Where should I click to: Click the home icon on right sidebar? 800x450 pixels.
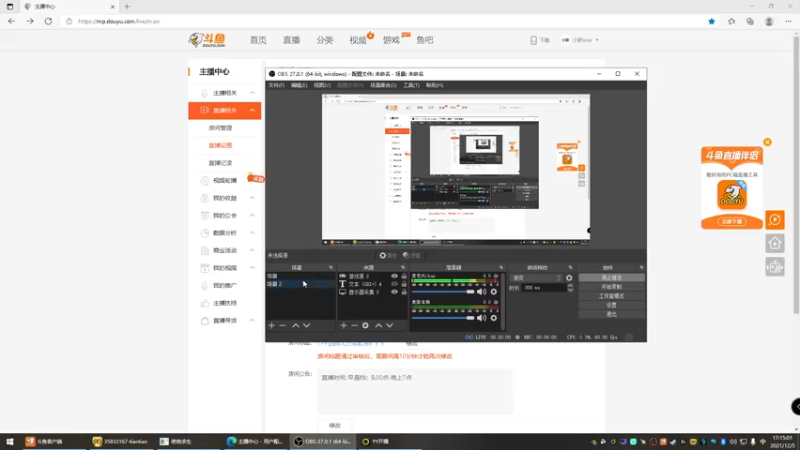click(x=774, y=243)
